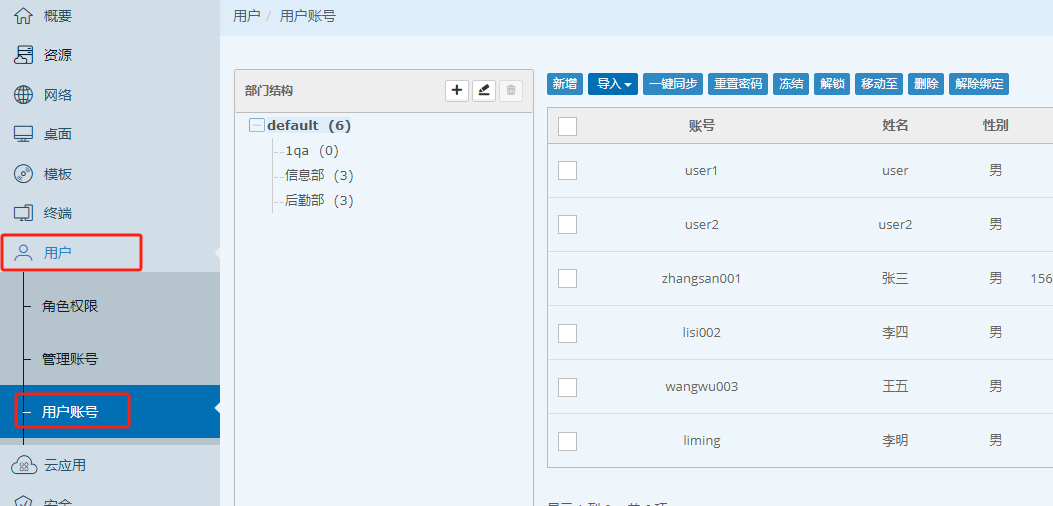Go to 角色权限 submenu item
Image resolution: width=1053 pixels, height=506 pixels.
click(x=70, y=306)
